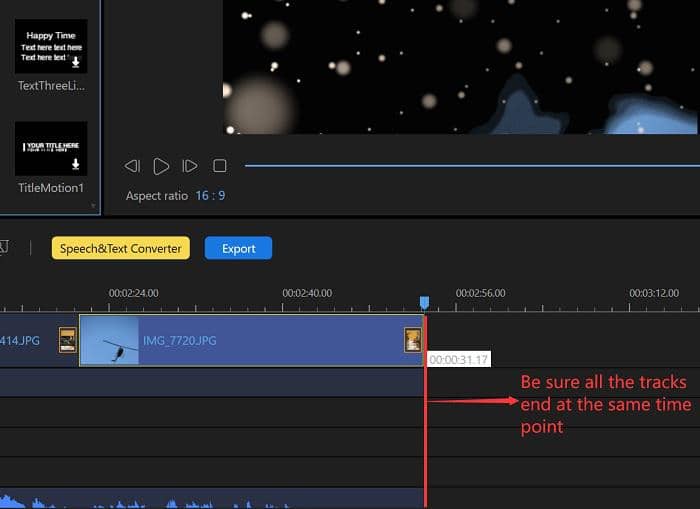Change the 16 : 9 aspect ratio

click(x=209, y=196)
